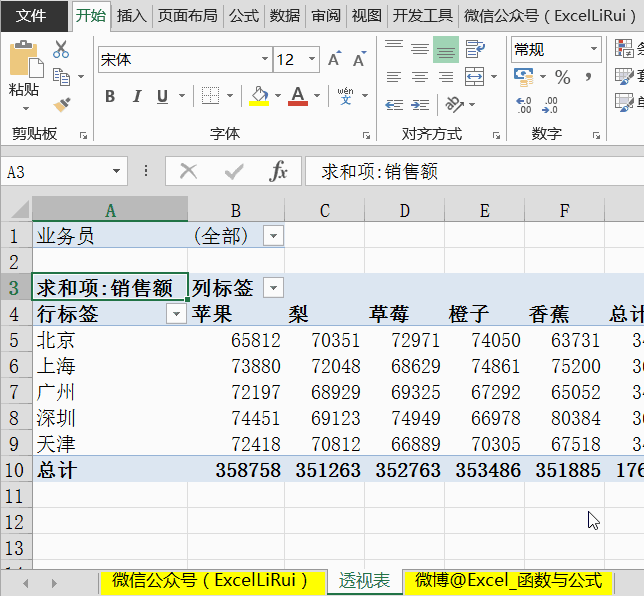
Task: Open the fill color dropdown arrow
Action: (x=278, y=96)
